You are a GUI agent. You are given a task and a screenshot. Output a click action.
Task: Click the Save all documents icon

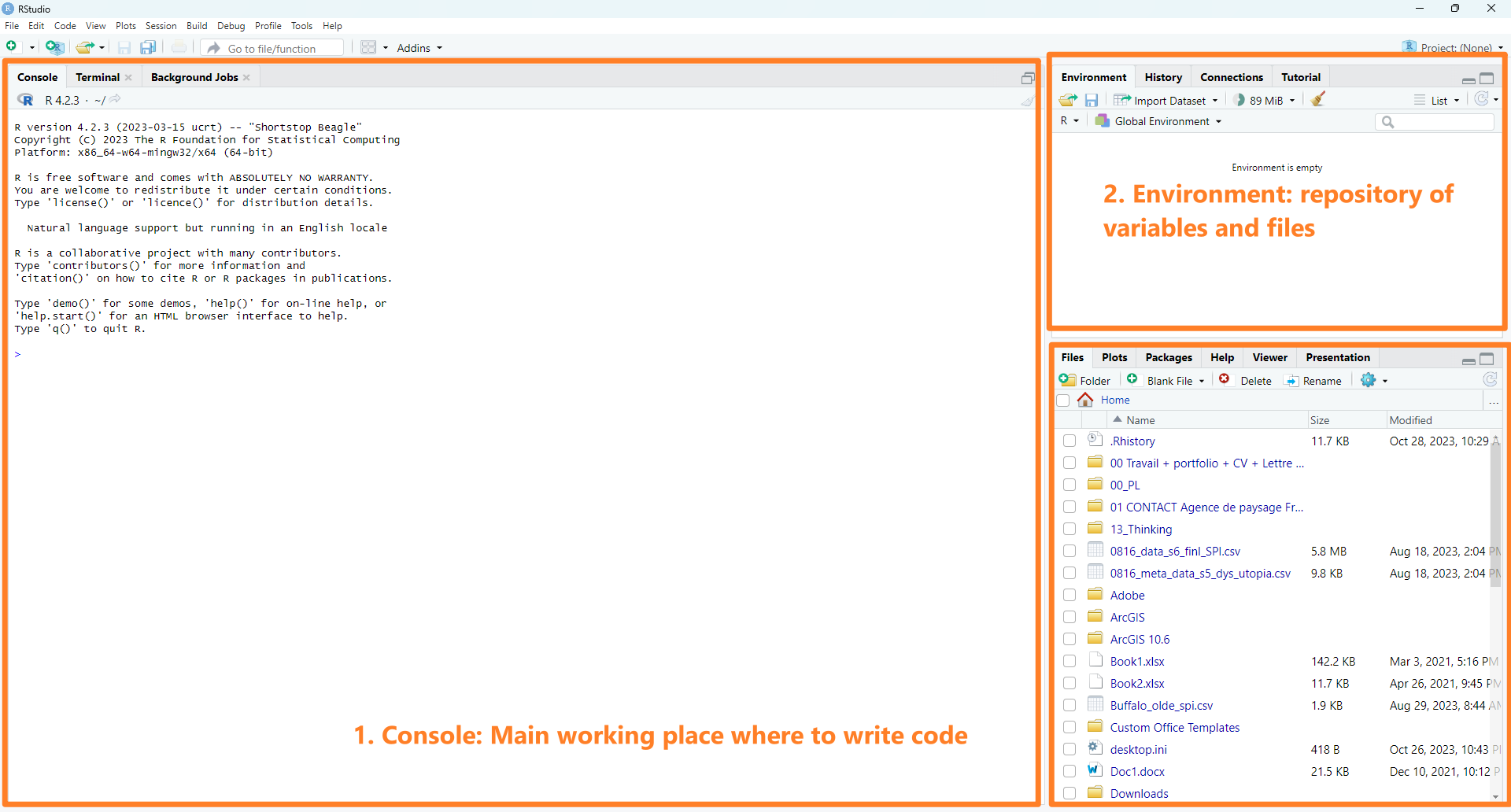[148, 48]
